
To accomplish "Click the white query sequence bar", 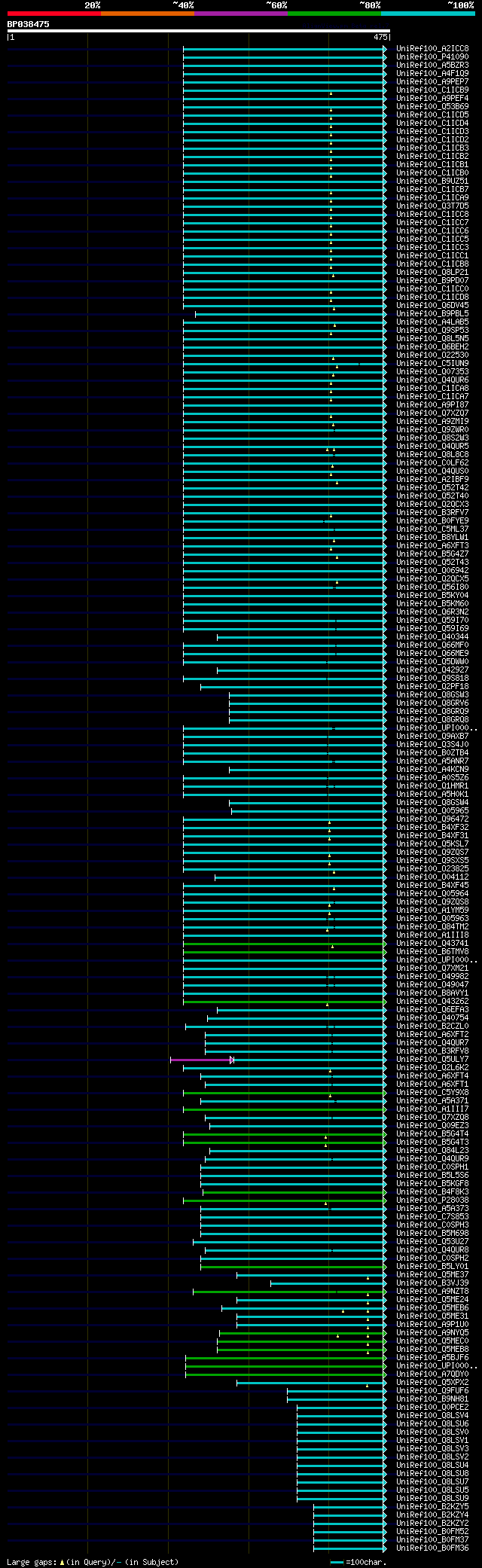I will [x=198, y=31].
